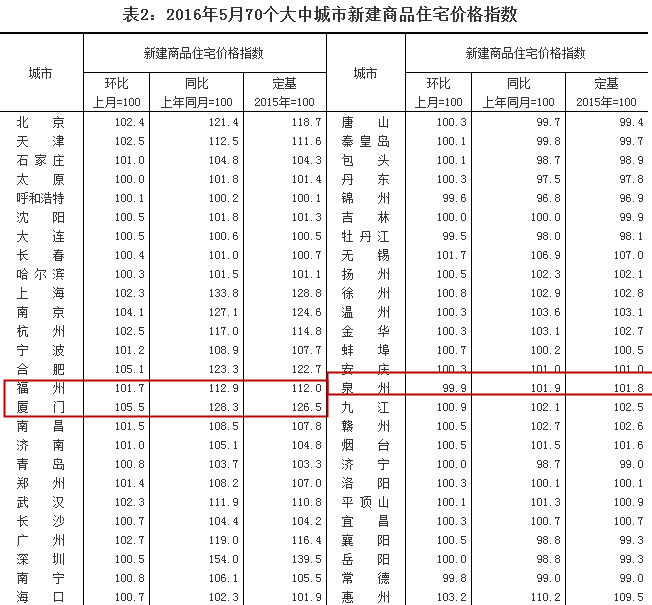This screenshot has width=652, height=605.
Task: Select Dandong's 同比 value 97.5
Action: pos(548,180)
